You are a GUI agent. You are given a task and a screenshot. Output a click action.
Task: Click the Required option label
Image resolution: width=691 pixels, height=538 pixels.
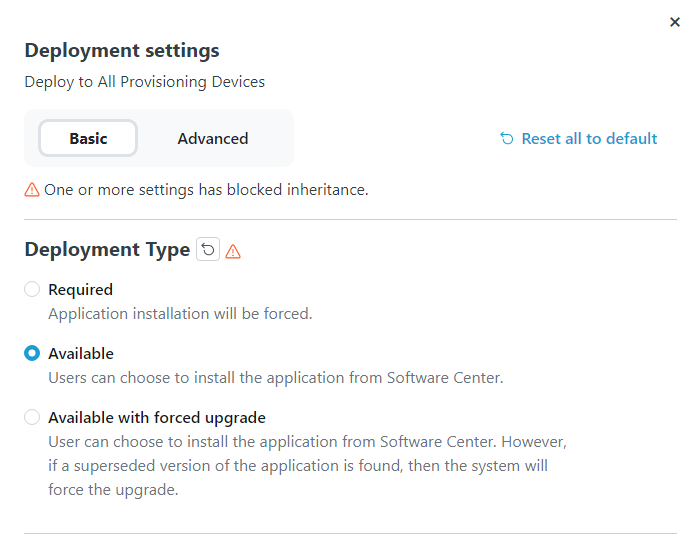click(80, 290)
